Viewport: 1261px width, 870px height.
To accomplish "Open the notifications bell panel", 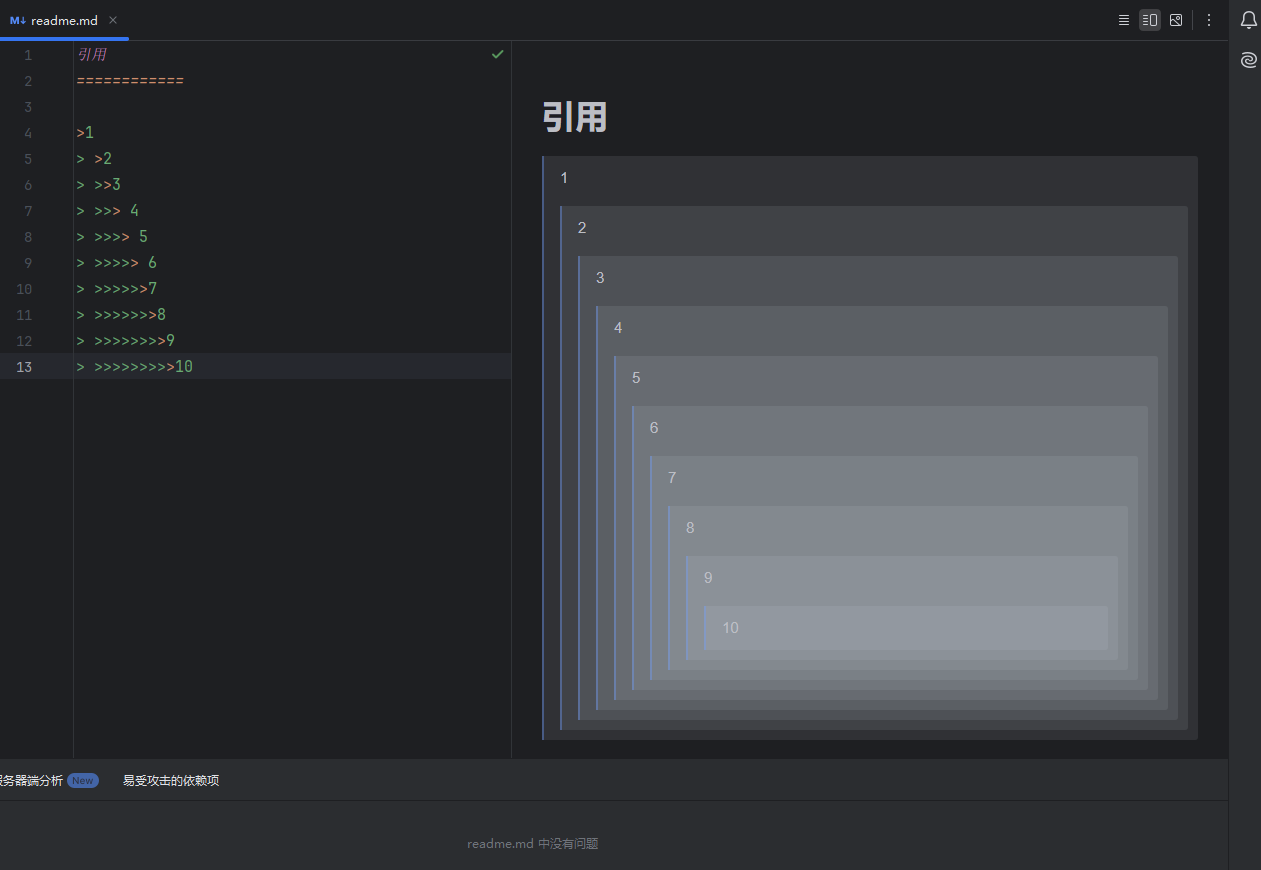I will pos(1248,20).
